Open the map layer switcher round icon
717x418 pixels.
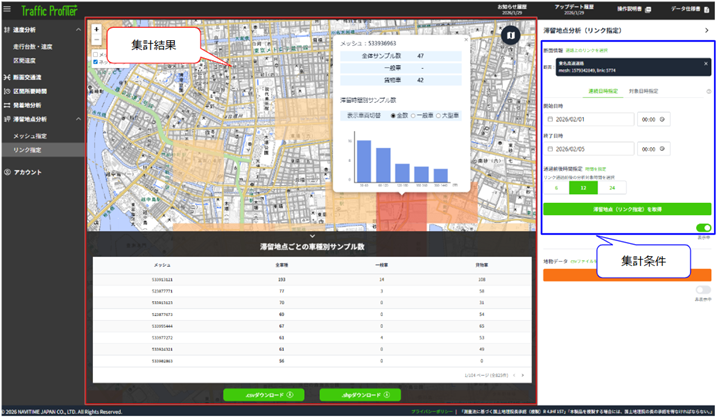[x=510, y=35]
